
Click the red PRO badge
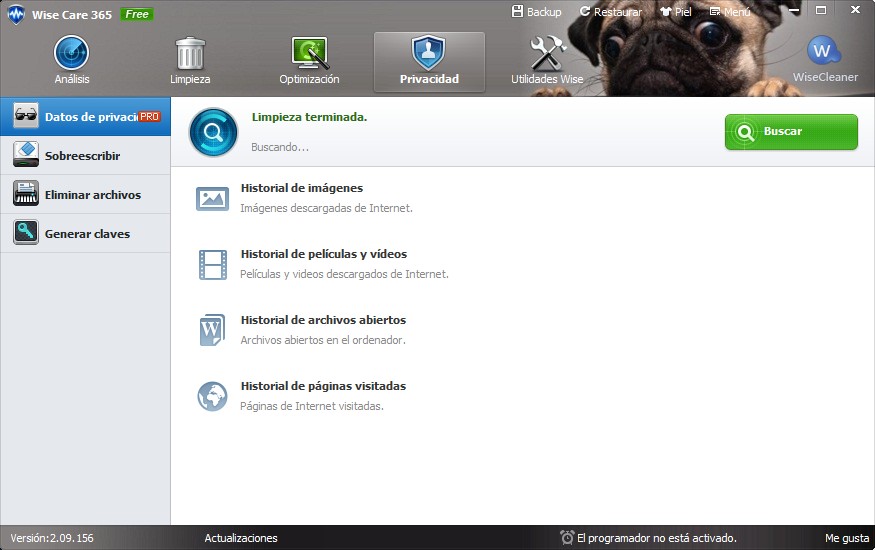(x=149, y=117)
